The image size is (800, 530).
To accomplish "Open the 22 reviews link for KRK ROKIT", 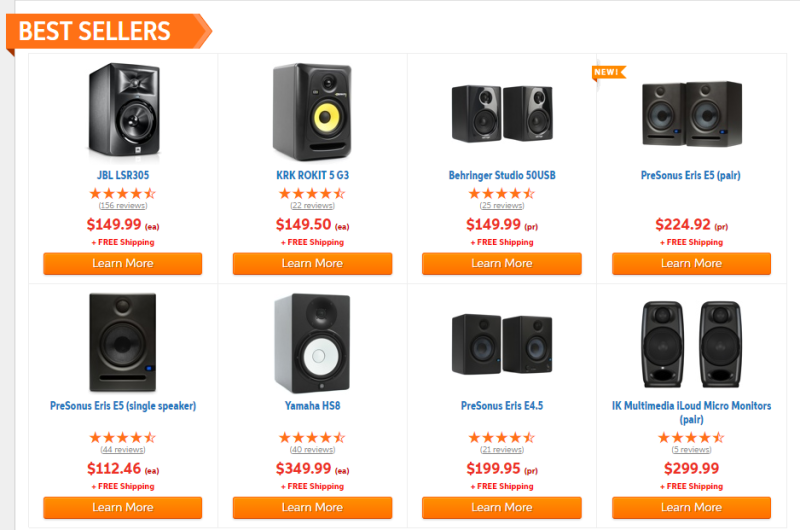I will pos(312,206).
